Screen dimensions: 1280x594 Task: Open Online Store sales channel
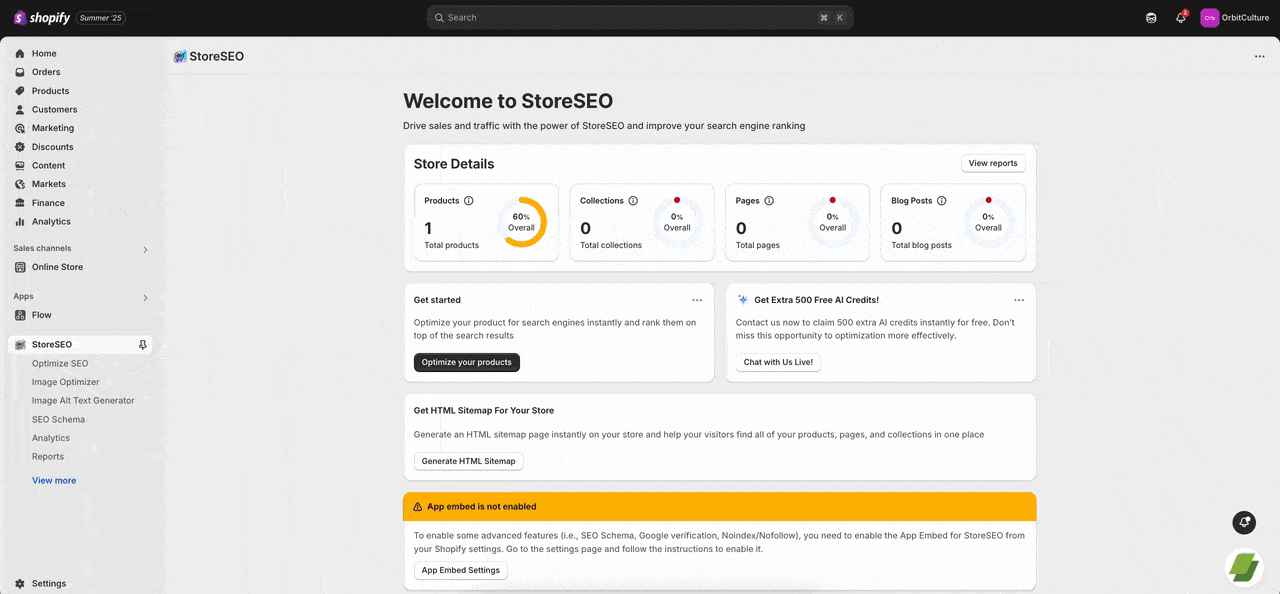pos(57,267)
